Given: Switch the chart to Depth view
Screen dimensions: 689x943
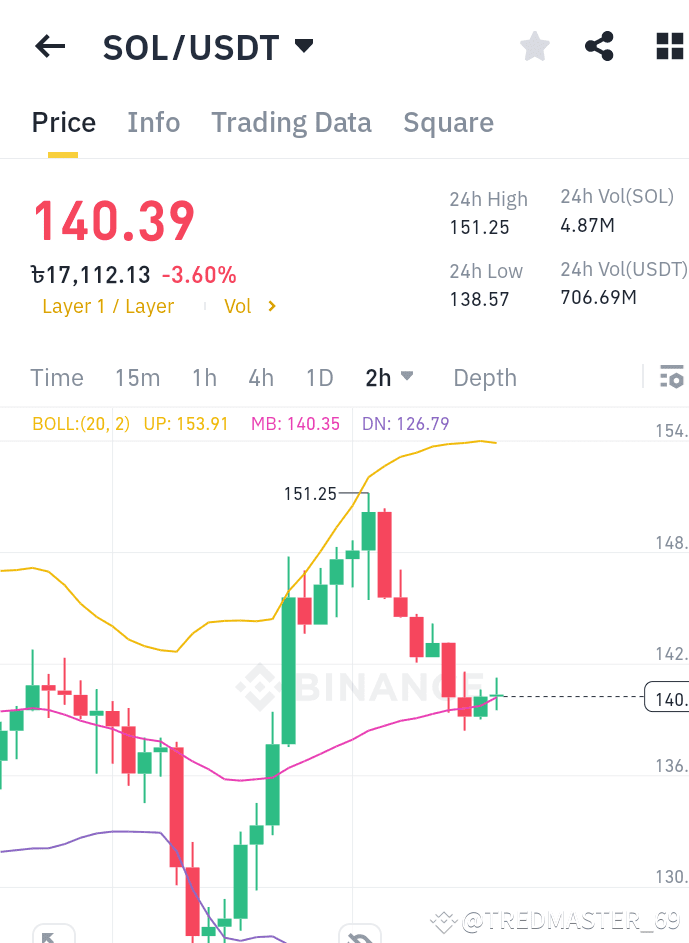Looking at the screenshot, I should [x=484, y=378].
